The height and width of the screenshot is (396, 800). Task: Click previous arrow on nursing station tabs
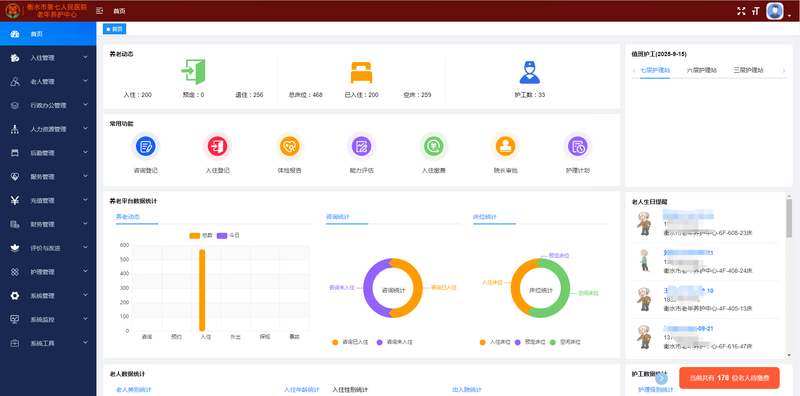(634, 70)
